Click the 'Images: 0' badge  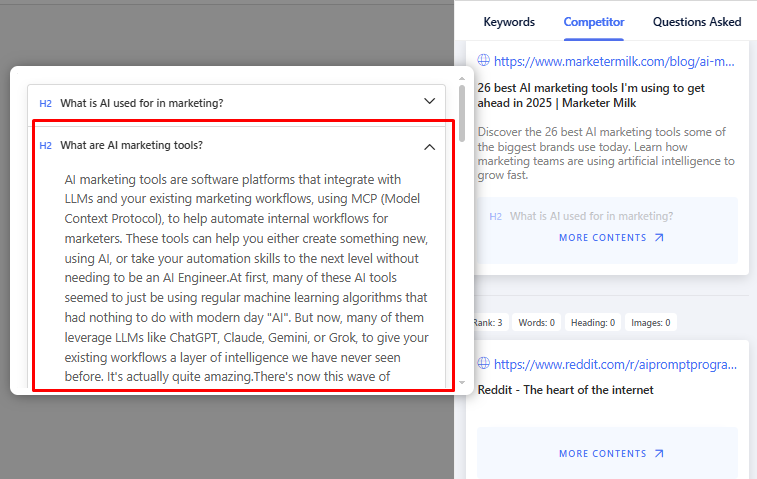[650, 323]
